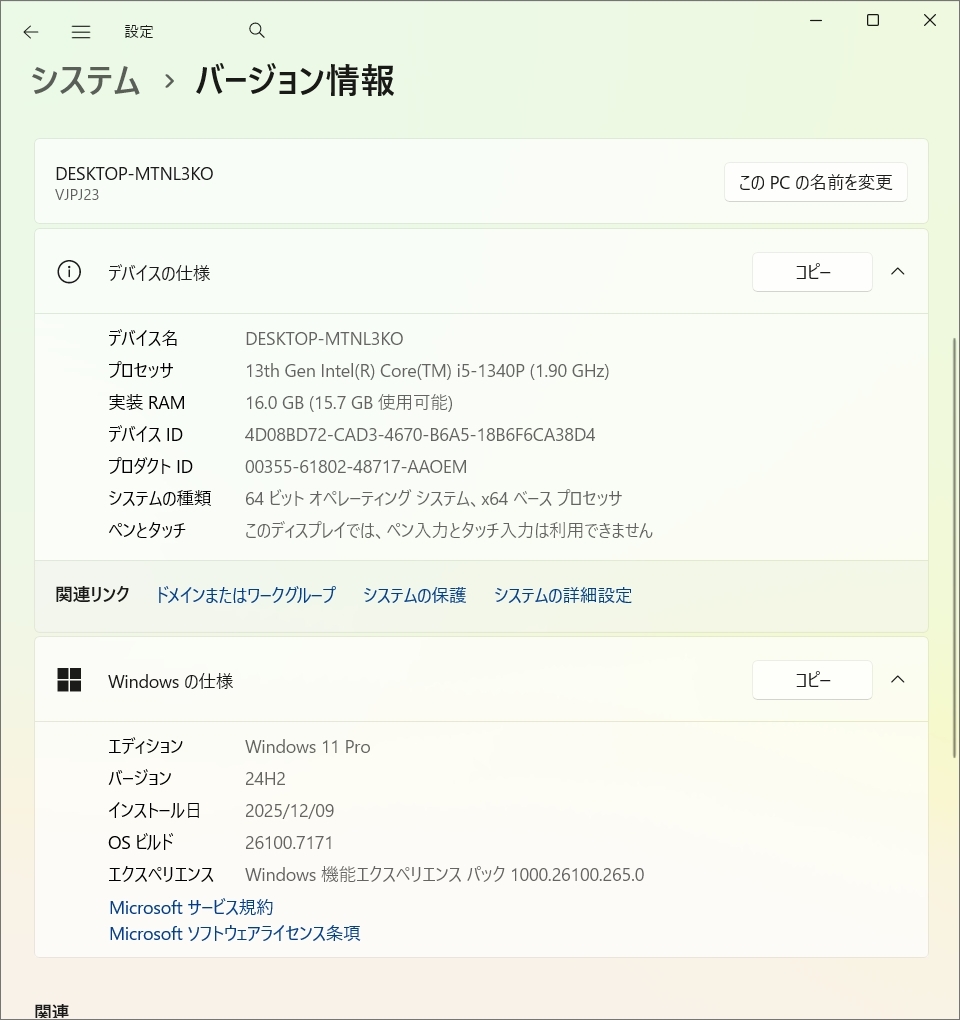
Task: Click the minimize window icon
Action: point(816,20)
